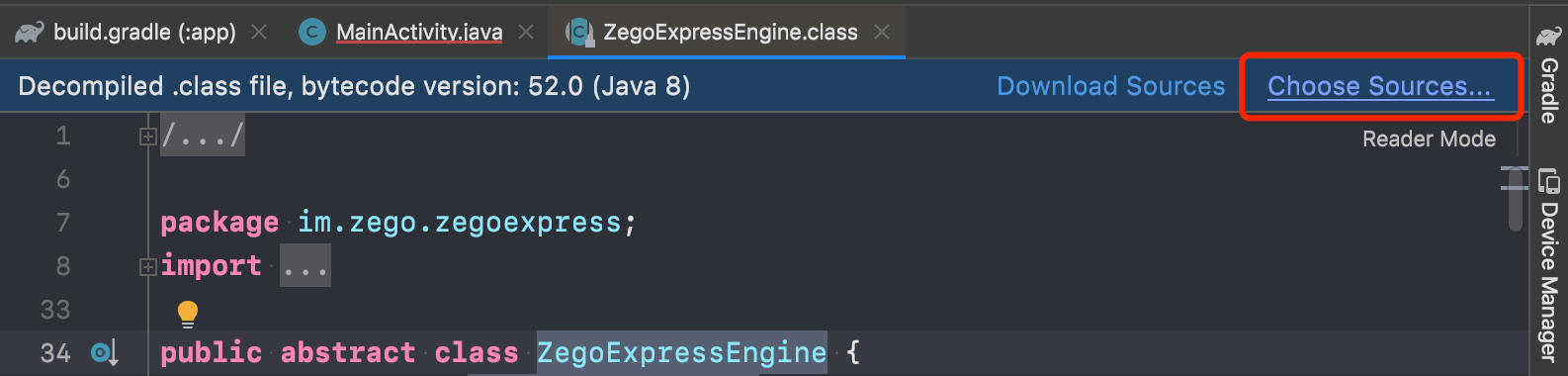Click the Choose Sources... link
The height and width of the screenshot is (376, 1568).
click(1379, 86)
